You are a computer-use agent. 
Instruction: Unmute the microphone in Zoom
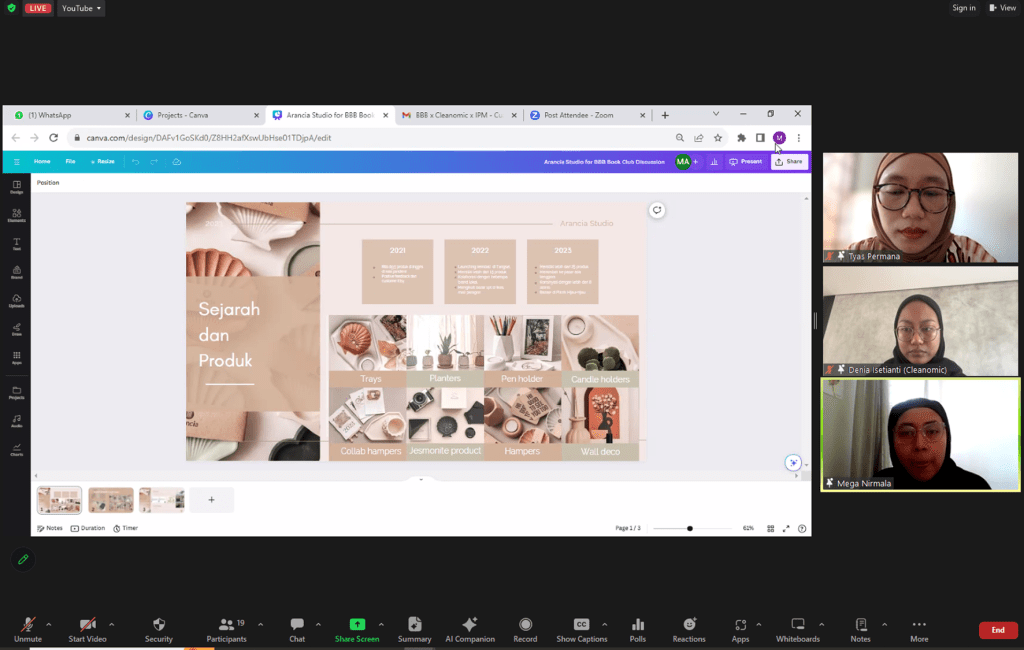[x=28, y=624]
